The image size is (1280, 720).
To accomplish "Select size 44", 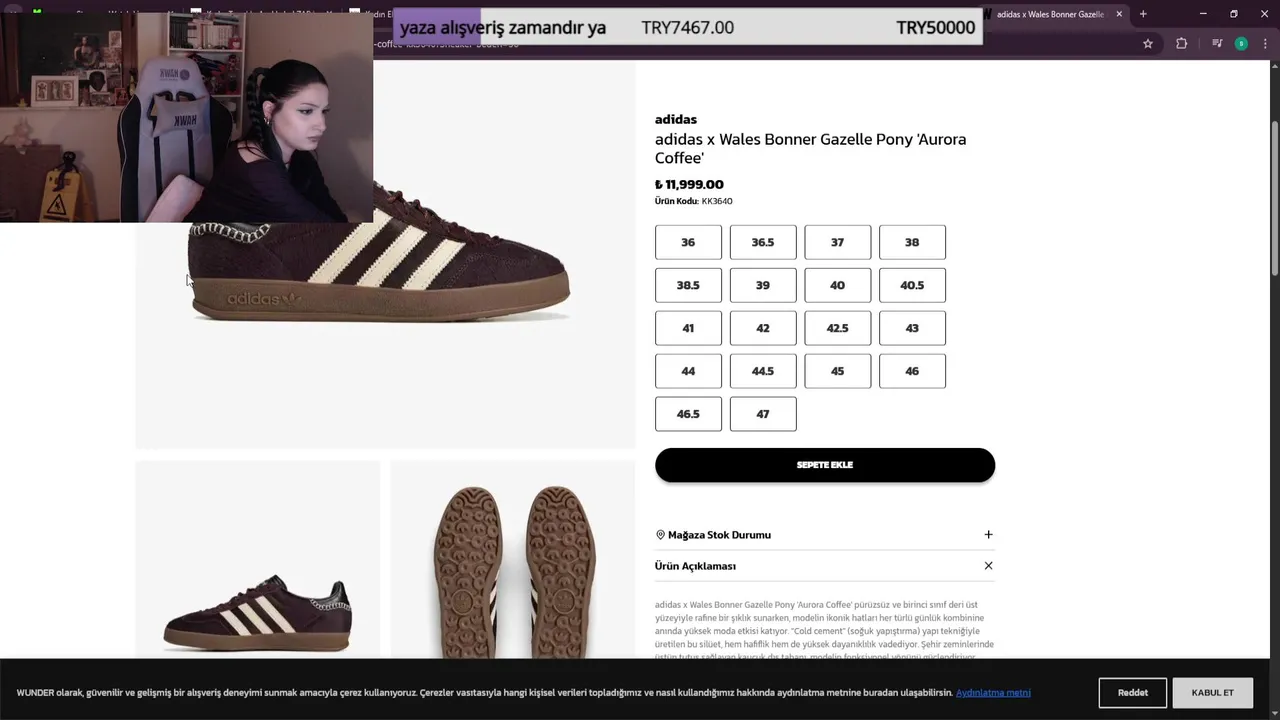I will click(x=688, y=371).
